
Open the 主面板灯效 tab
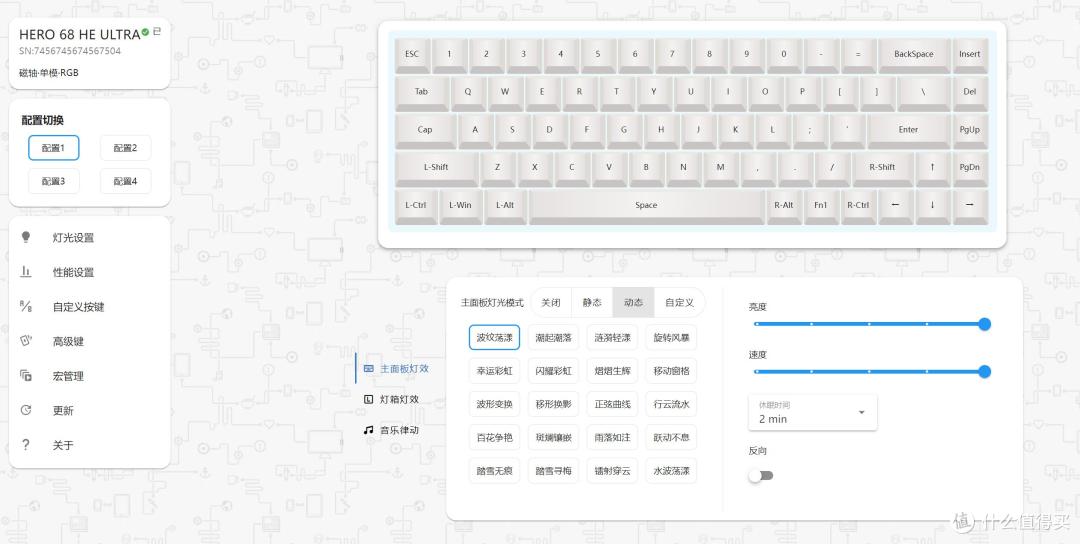click(x=397, y=369)
